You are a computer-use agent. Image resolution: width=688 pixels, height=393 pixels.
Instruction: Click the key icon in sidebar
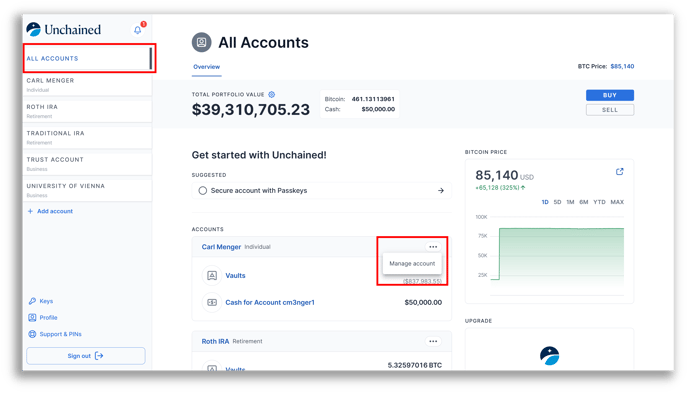click(x=32, y=301)
